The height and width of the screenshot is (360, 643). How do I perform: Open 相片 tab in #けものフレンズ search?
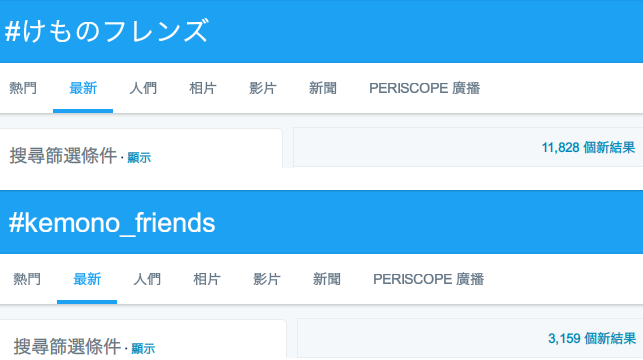pyautogui.click(x=203, y=88)
